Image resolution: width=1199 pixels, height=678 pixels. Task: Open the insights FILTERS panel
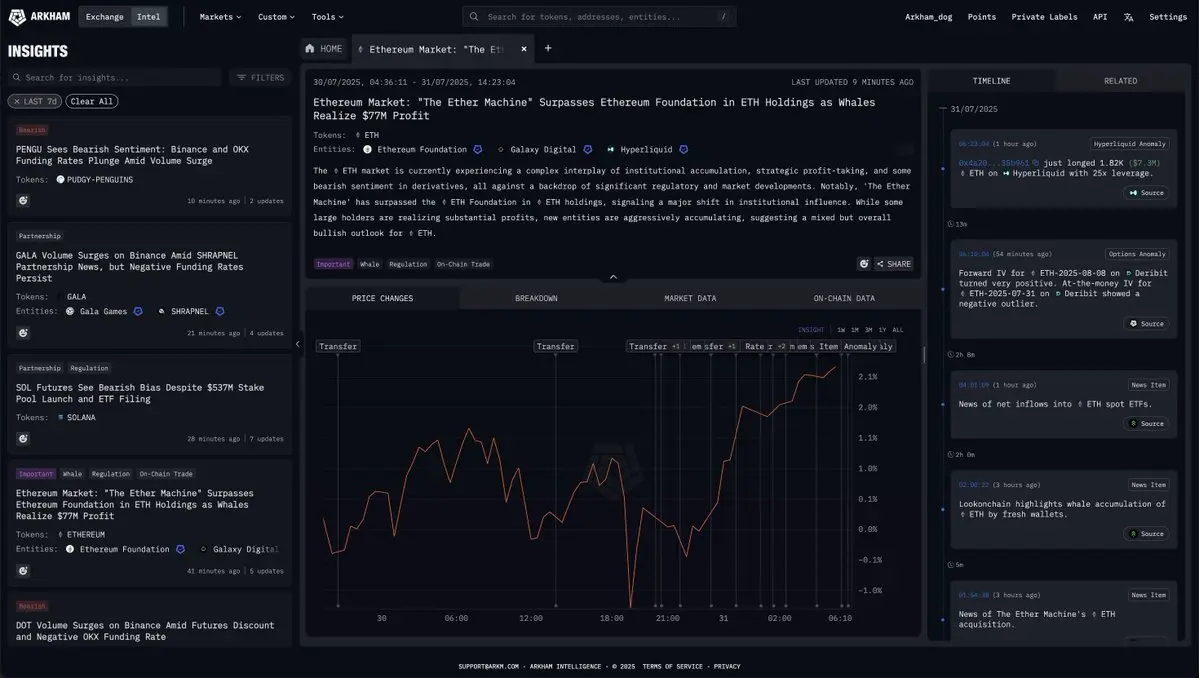[261, 77]
